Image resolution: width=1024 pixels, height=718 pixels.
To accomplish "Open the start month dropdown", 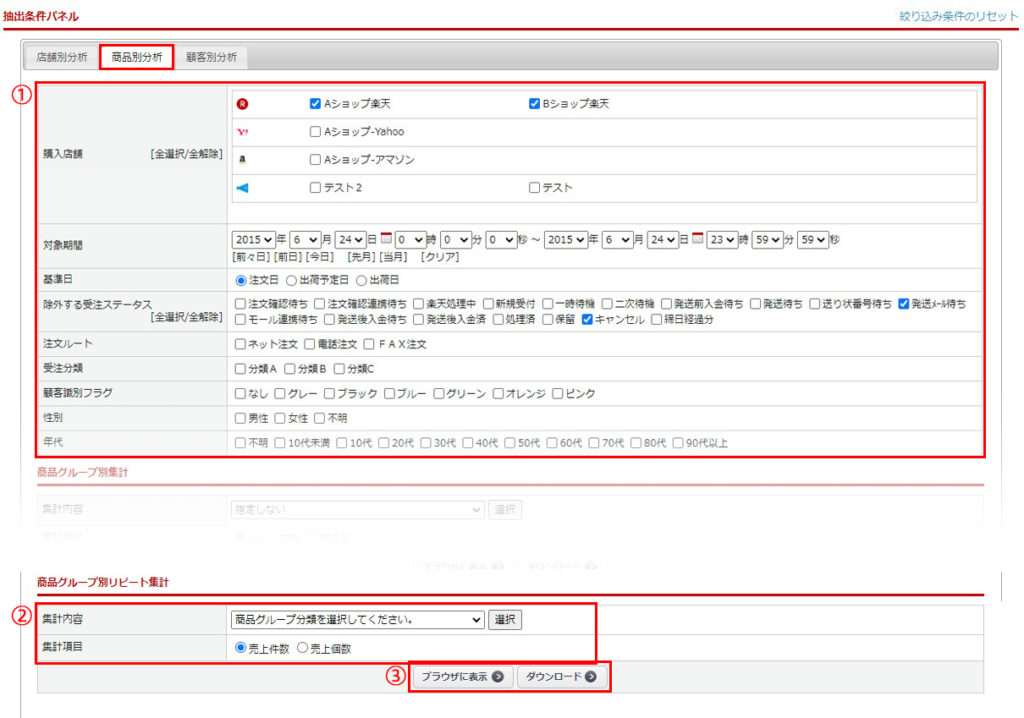I will [305, 240].
